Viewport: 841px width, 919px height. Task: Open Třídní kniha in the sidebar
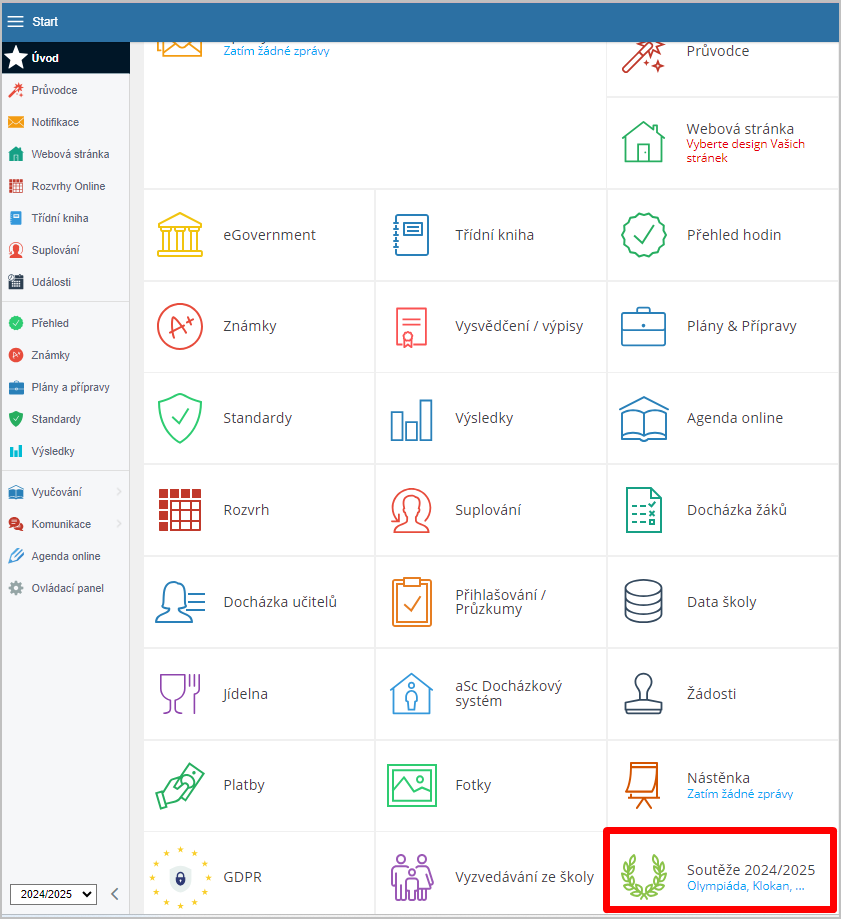pyautogui.click(x=66, y=218)
